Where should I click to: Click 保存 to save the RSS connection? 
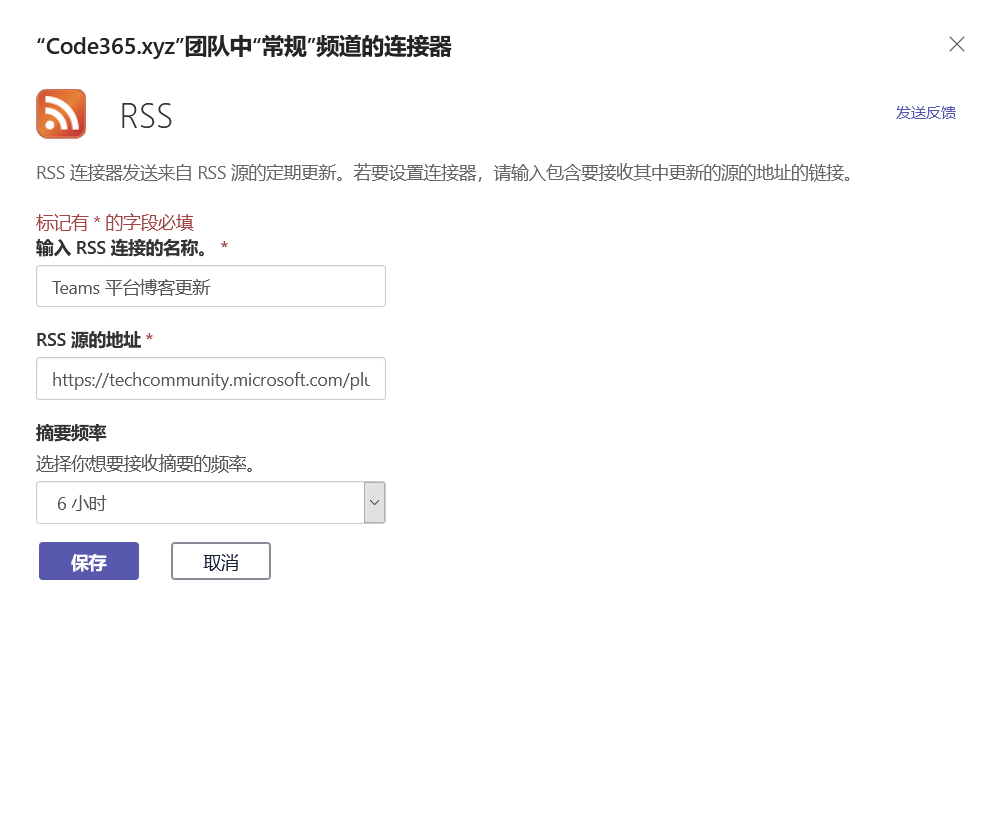[88, 561]
